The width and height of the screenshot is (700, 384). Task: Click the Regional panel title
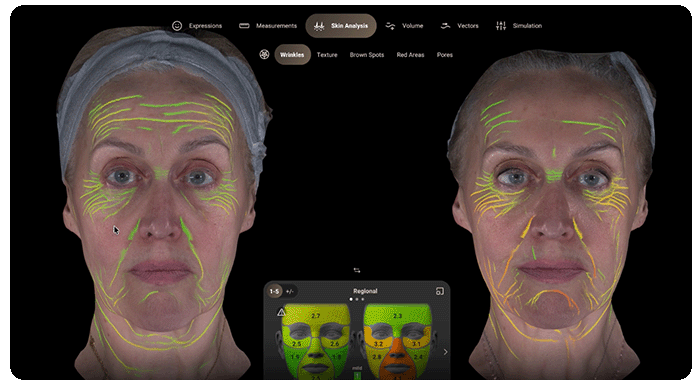[365, 291]
